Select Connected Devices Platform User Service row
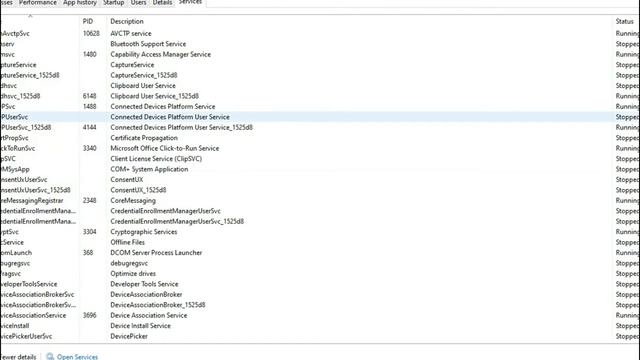Screen dimensions: 640x360 point(320,117)
